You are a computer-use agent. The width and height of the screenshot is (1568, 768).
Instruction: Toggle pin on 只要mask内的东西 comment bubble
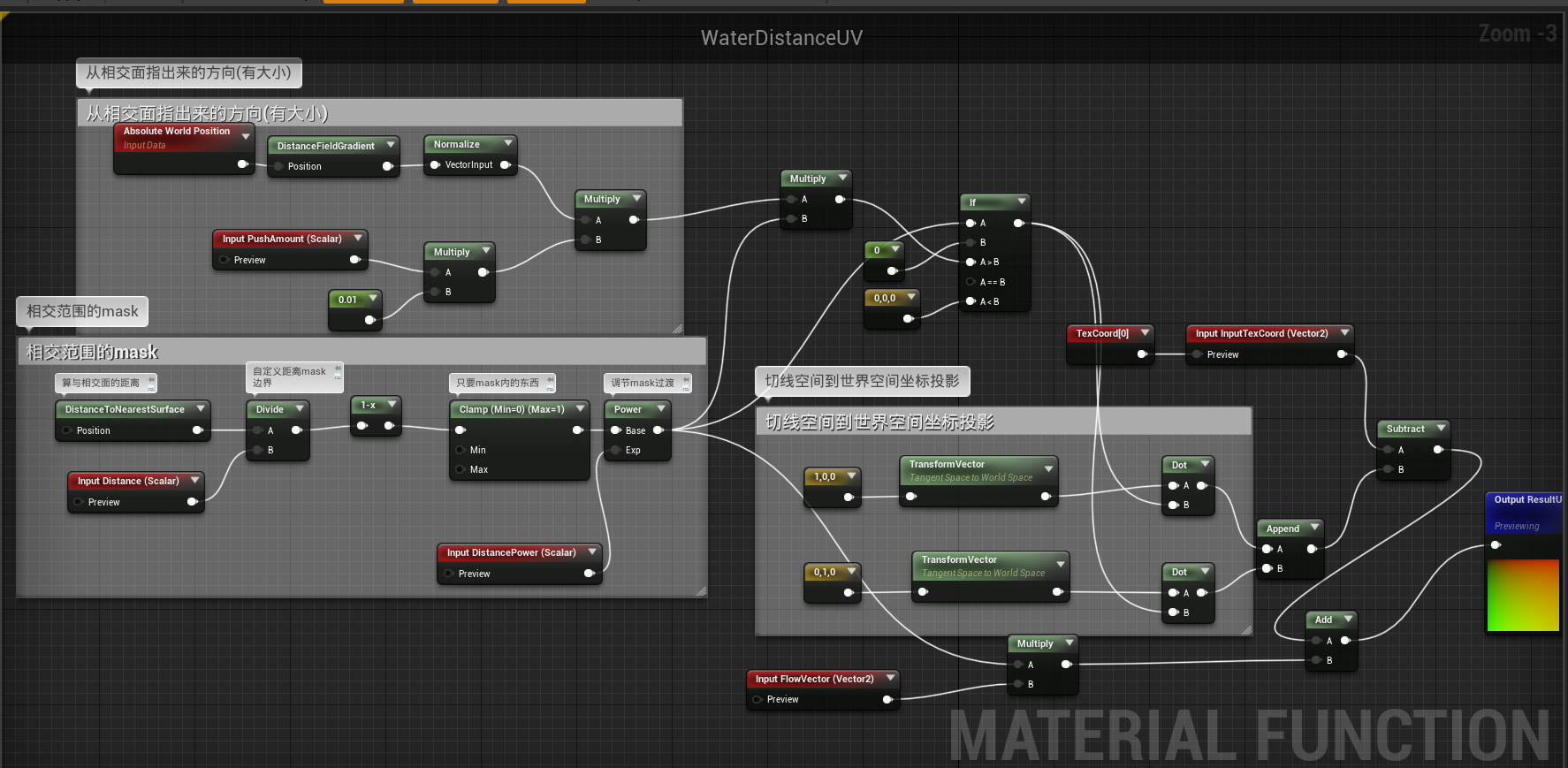pyautogui.click(x=551, y=379)
